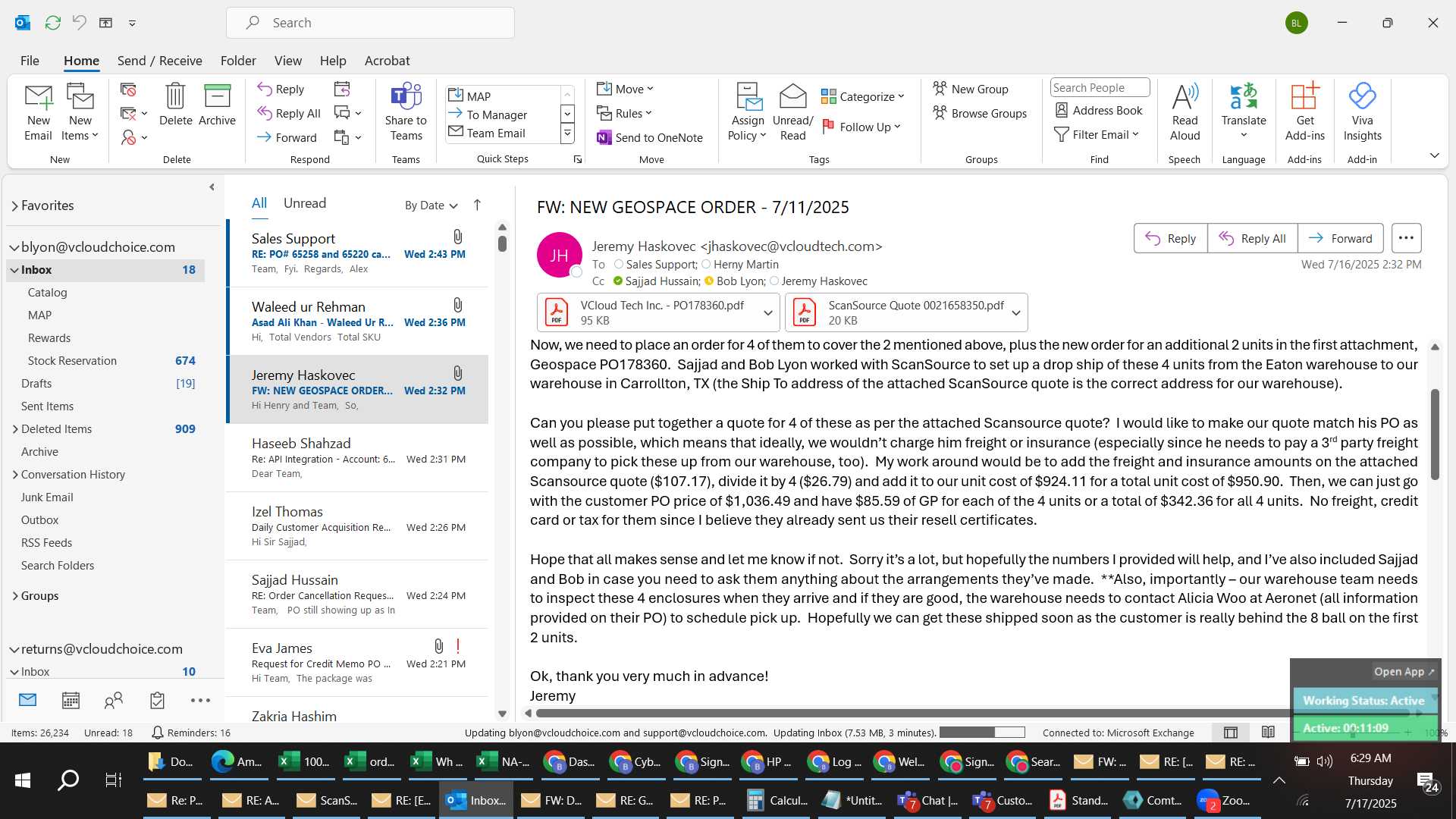Click Bob Lyon presence status indicator
Screen dimensions: 1456x819
(709, 281)
